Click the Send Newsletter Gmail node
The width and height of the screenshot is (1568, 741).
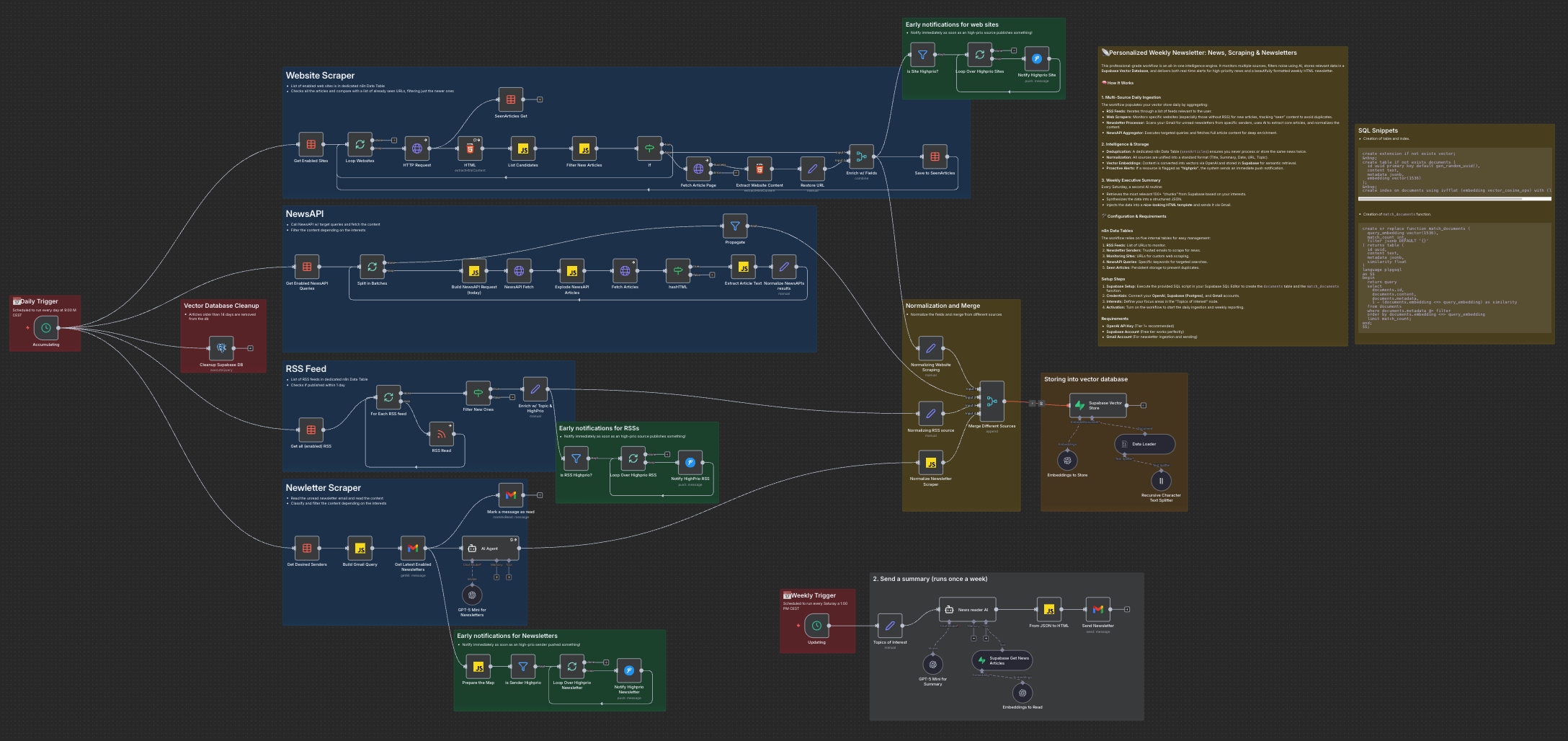1097,609
